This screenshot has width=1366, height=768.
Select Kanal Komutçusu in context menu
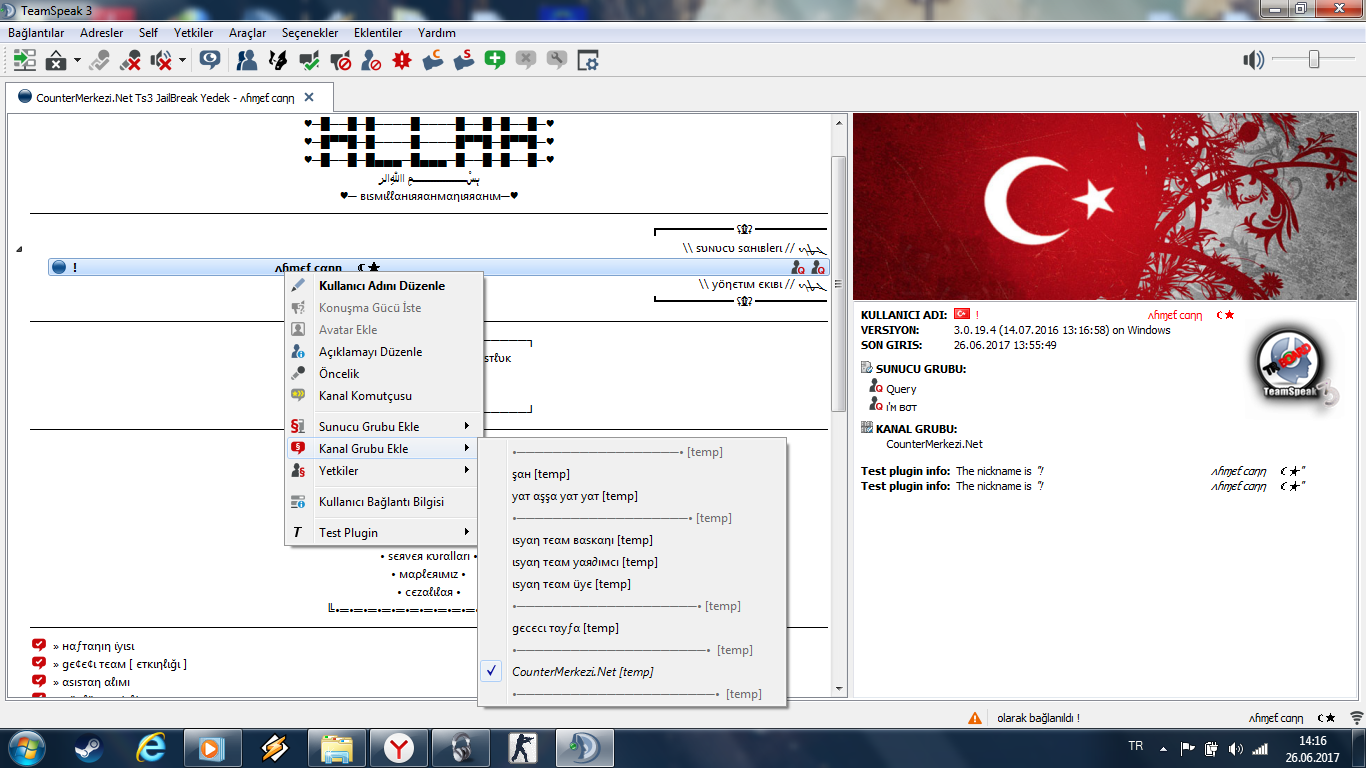(x=384, y=396)
